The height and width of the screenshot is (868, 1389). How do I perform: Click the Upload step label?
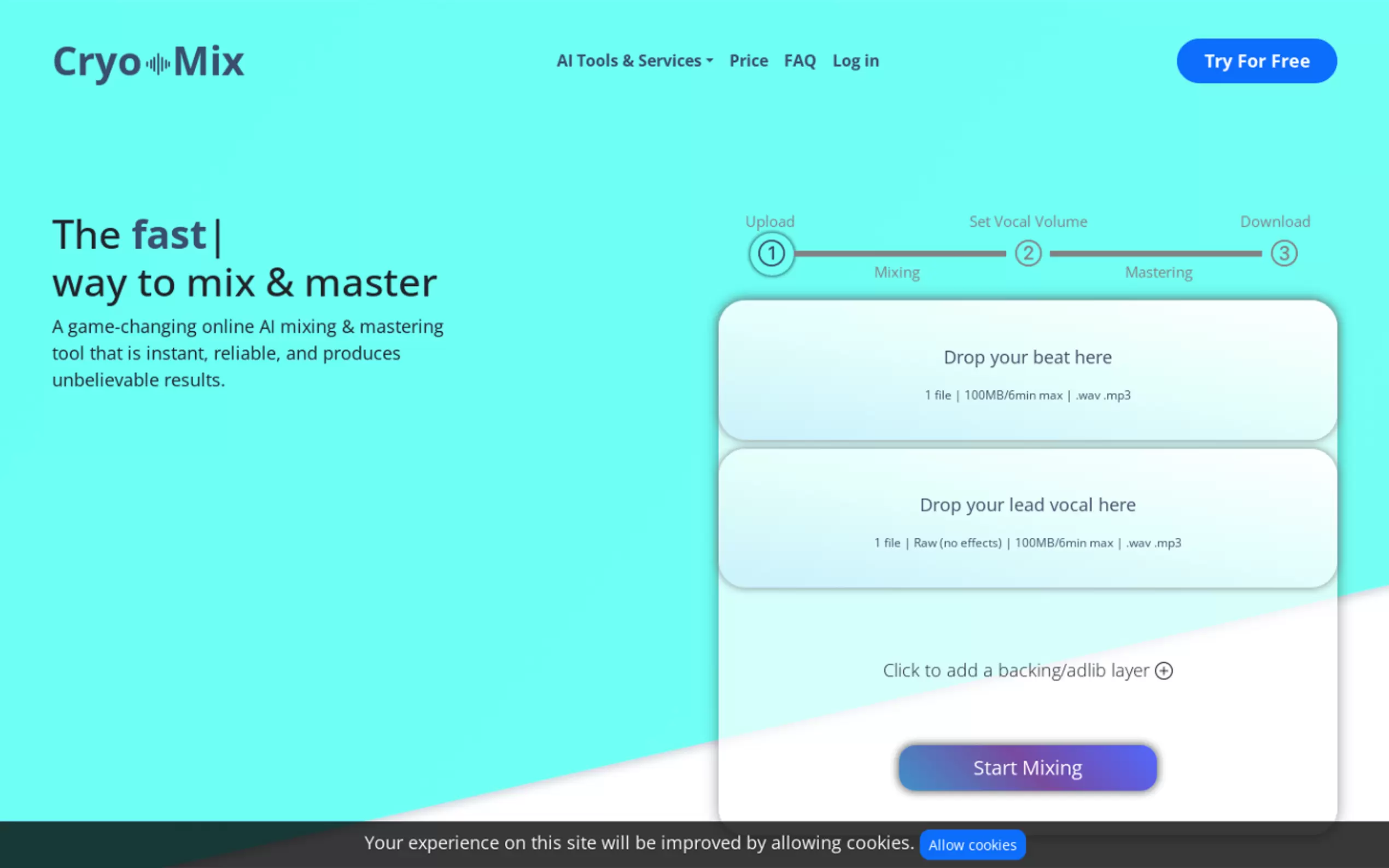769,221
